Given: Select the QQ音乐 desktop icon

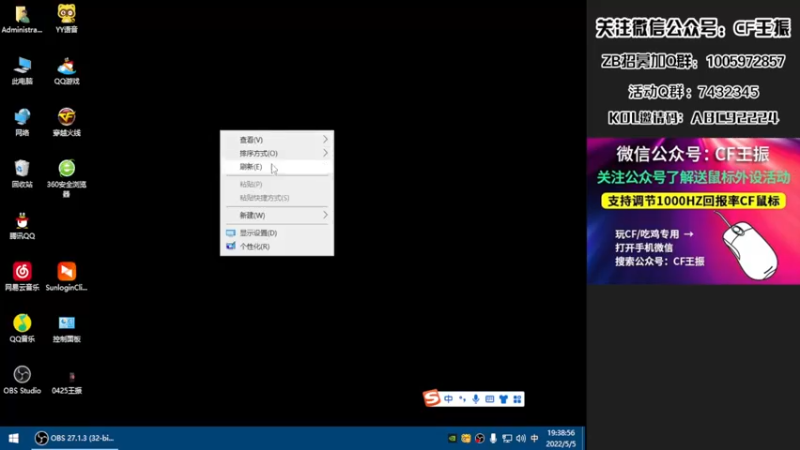Looking at the screenshot, I should (22, 329).
